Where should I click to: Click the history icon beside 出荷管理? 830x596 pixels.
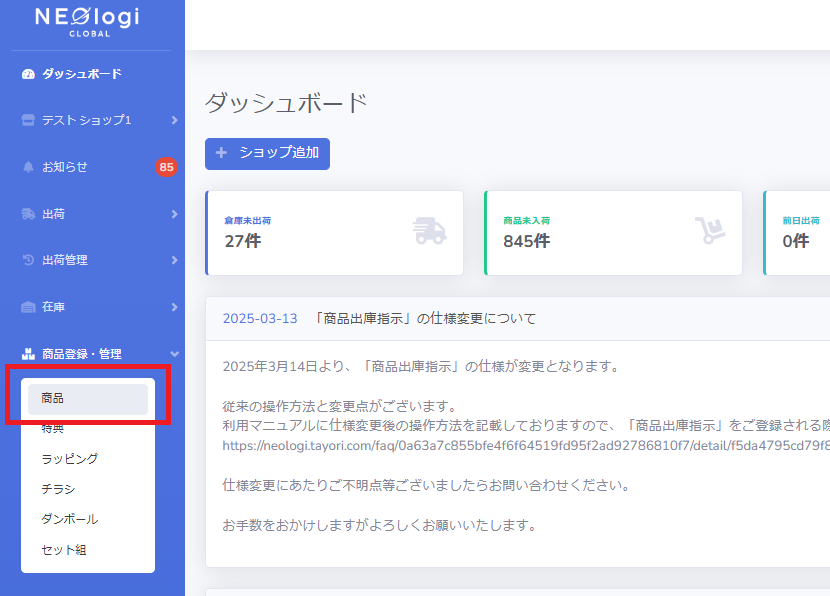pyautogui.click(x=28, y=260)
